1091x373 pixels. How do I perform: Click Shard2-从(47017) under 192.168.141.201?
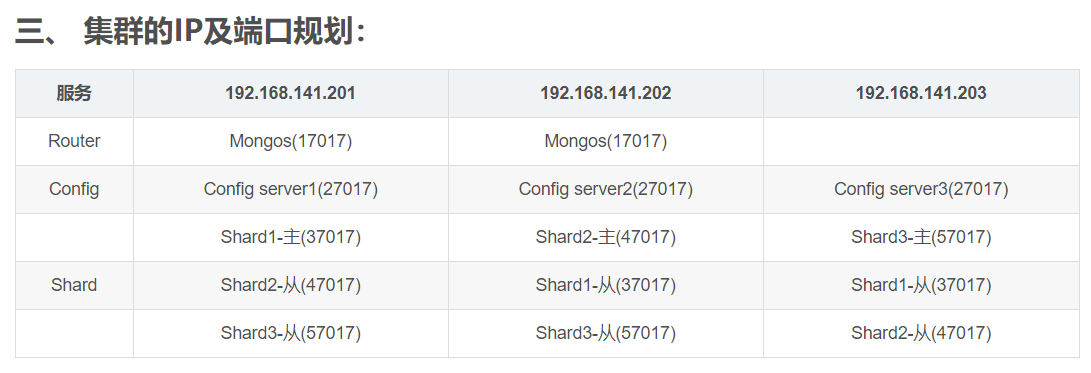[291, 285]
